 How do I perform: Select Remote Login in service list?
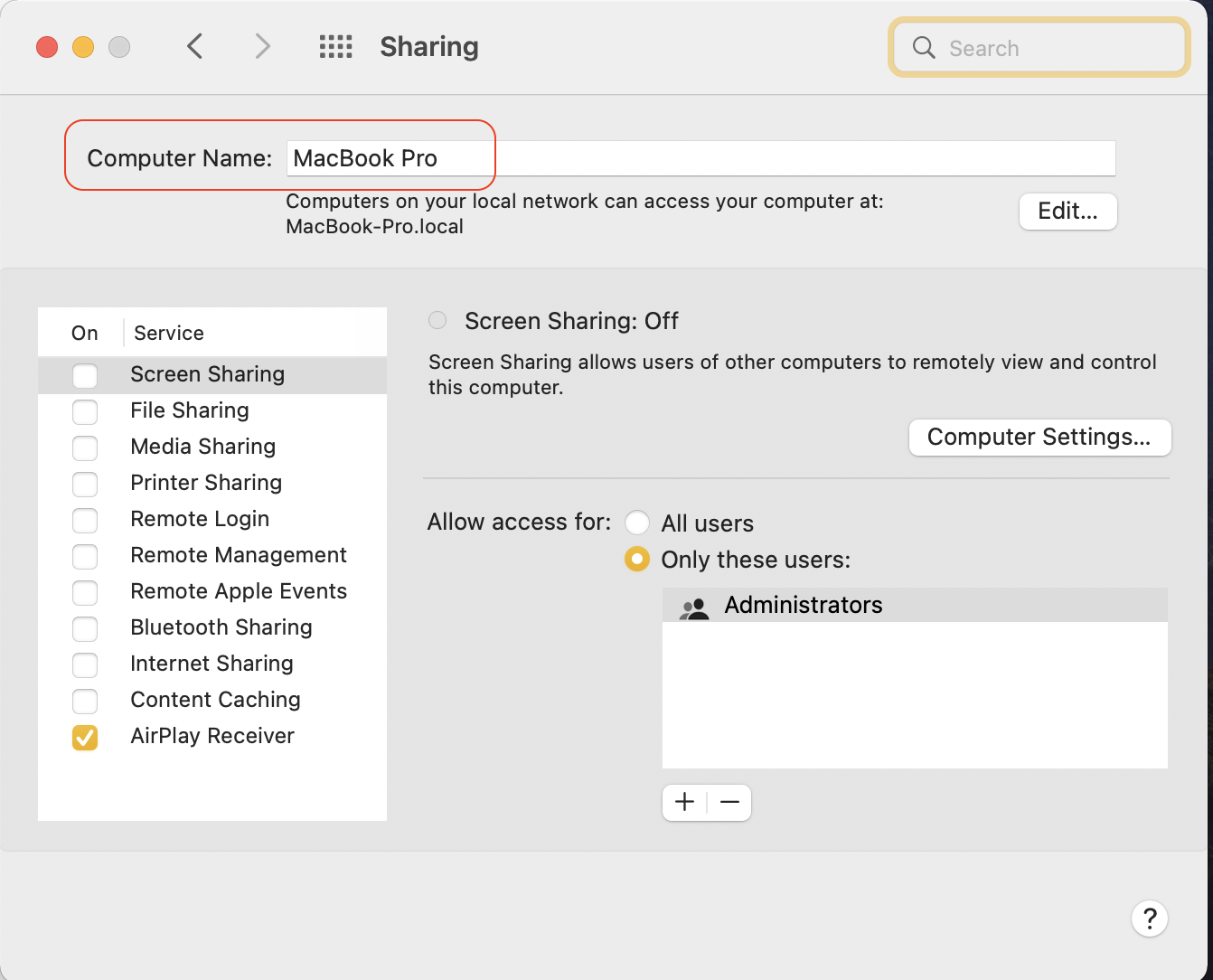(x=200, y=519)
